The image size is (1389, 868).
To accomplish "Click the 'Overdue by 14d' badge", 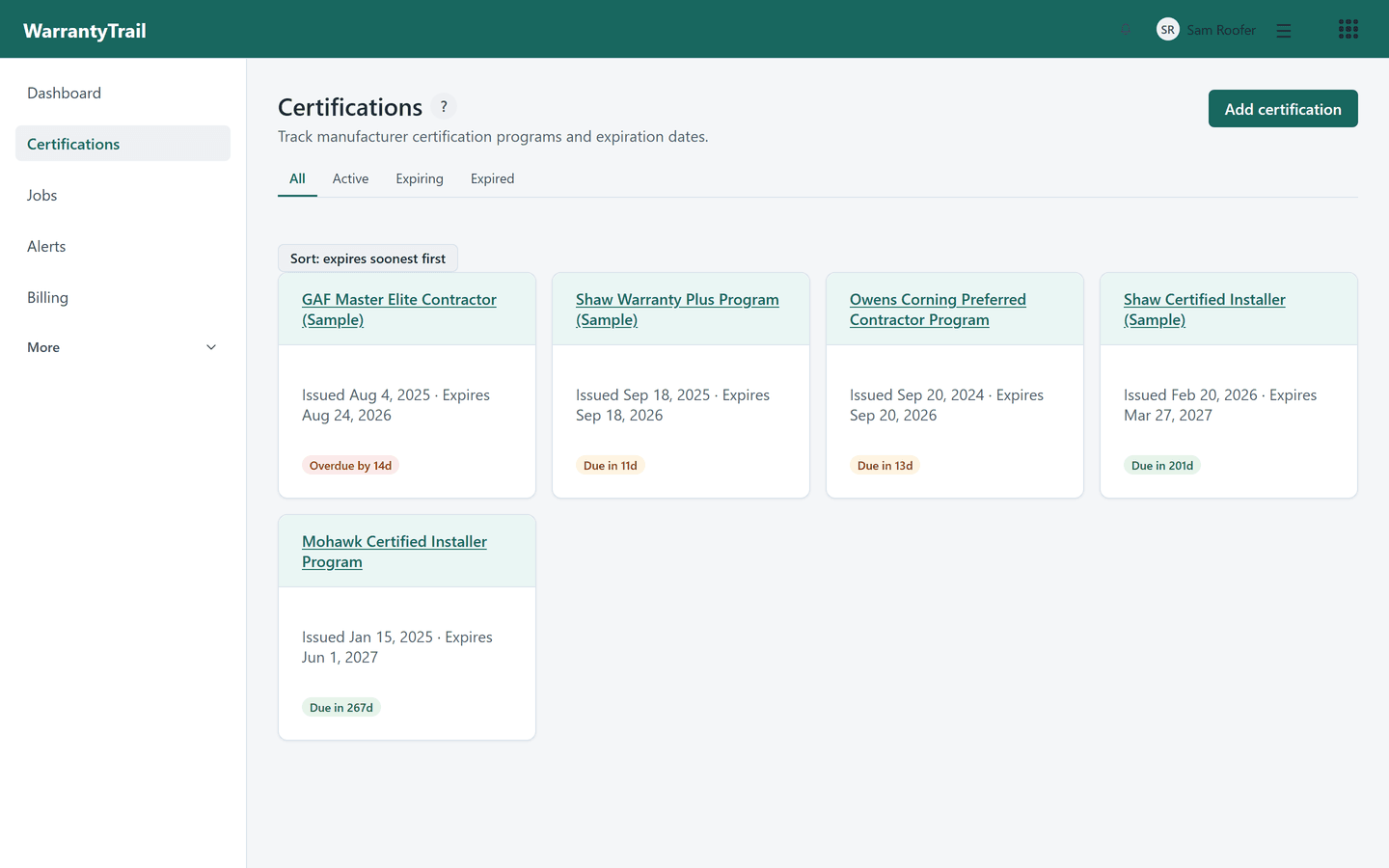I will click(350, 466).
